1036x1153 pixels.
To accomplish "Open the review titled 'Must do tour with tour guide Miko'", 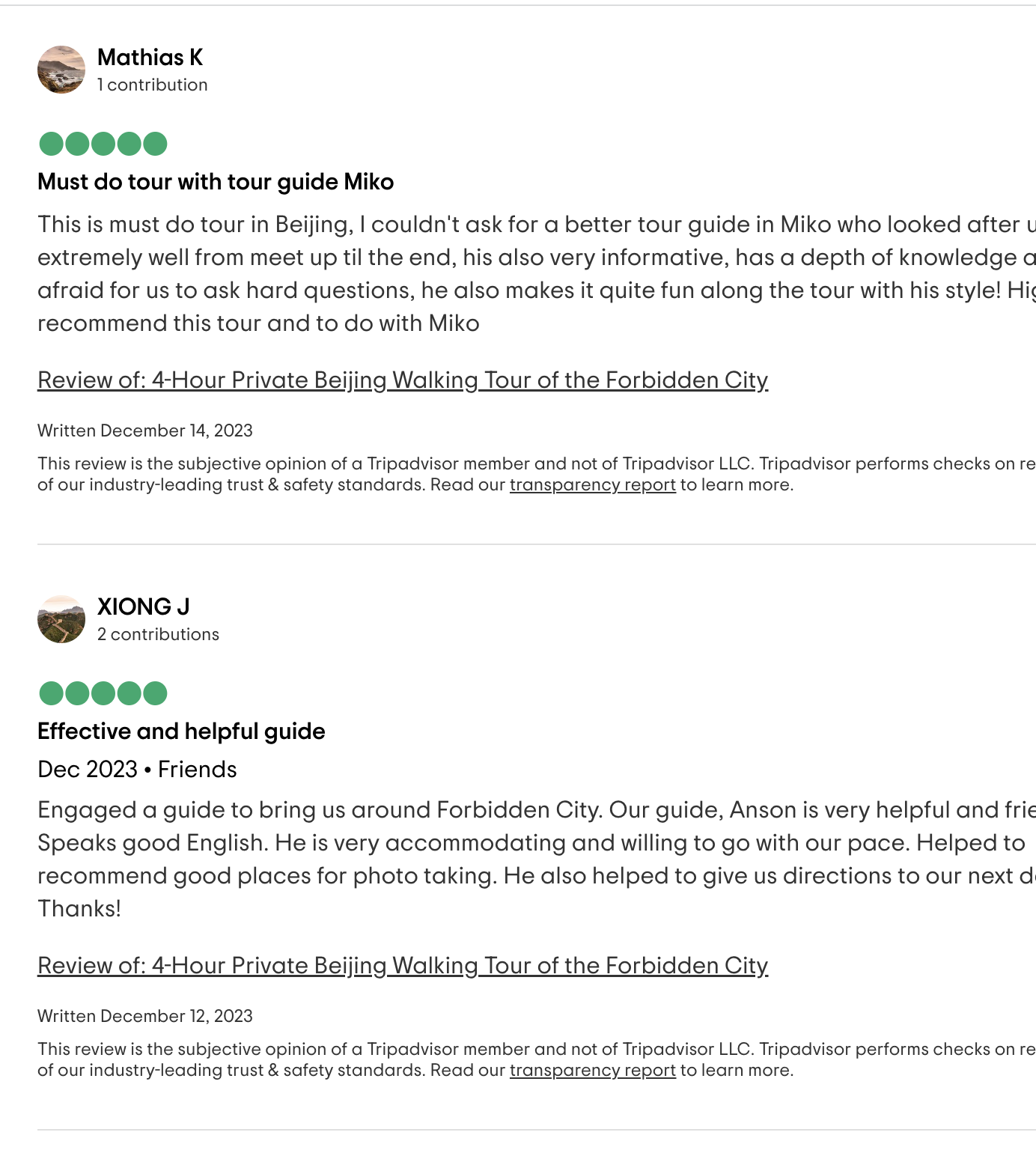I will 216,182.
